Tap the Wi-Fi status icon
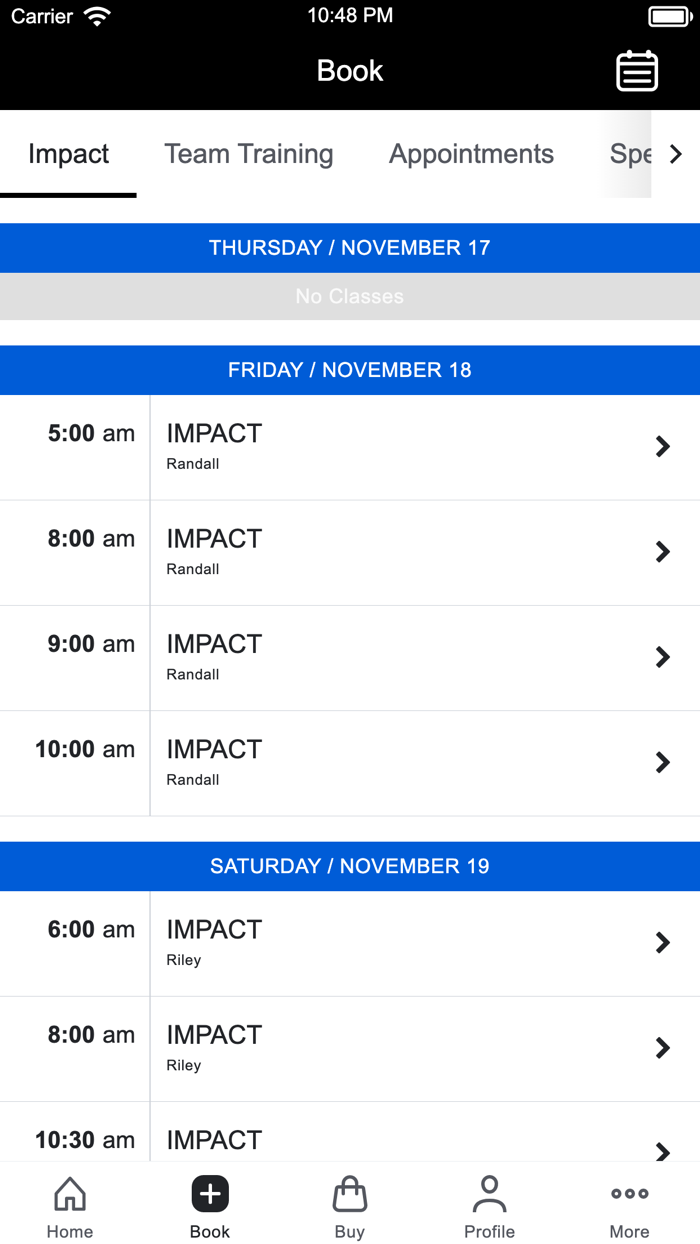Viewport: 700px width, 1244px height. point(97,16)
